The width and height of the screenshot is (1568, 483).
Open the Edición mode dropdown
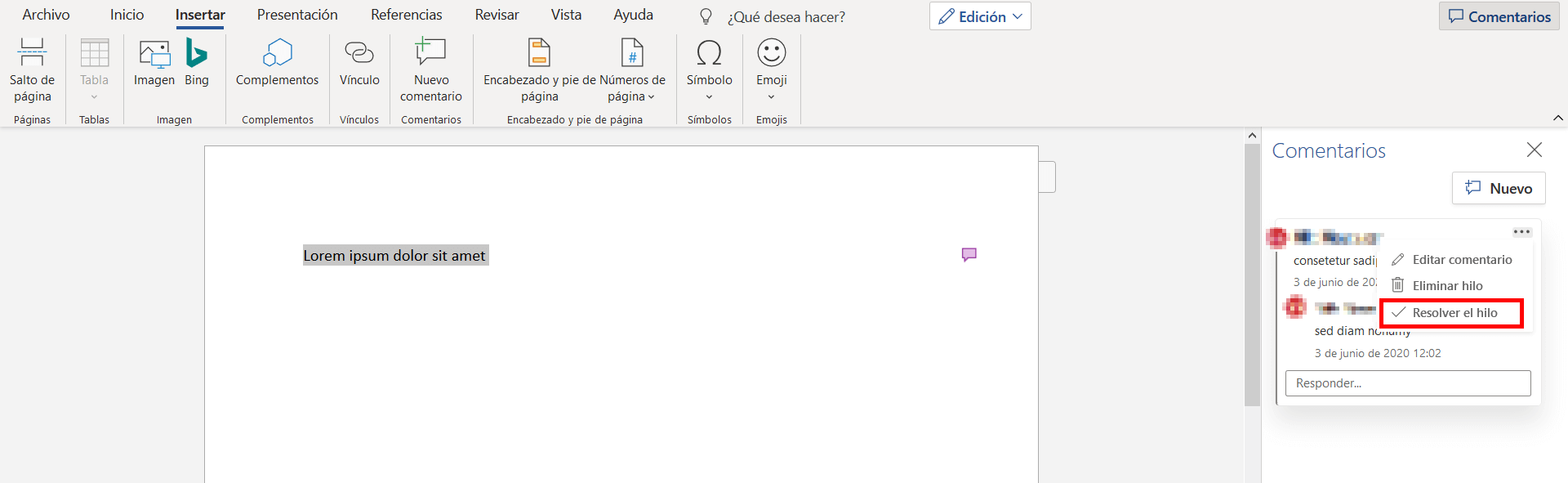click(980, 16)
